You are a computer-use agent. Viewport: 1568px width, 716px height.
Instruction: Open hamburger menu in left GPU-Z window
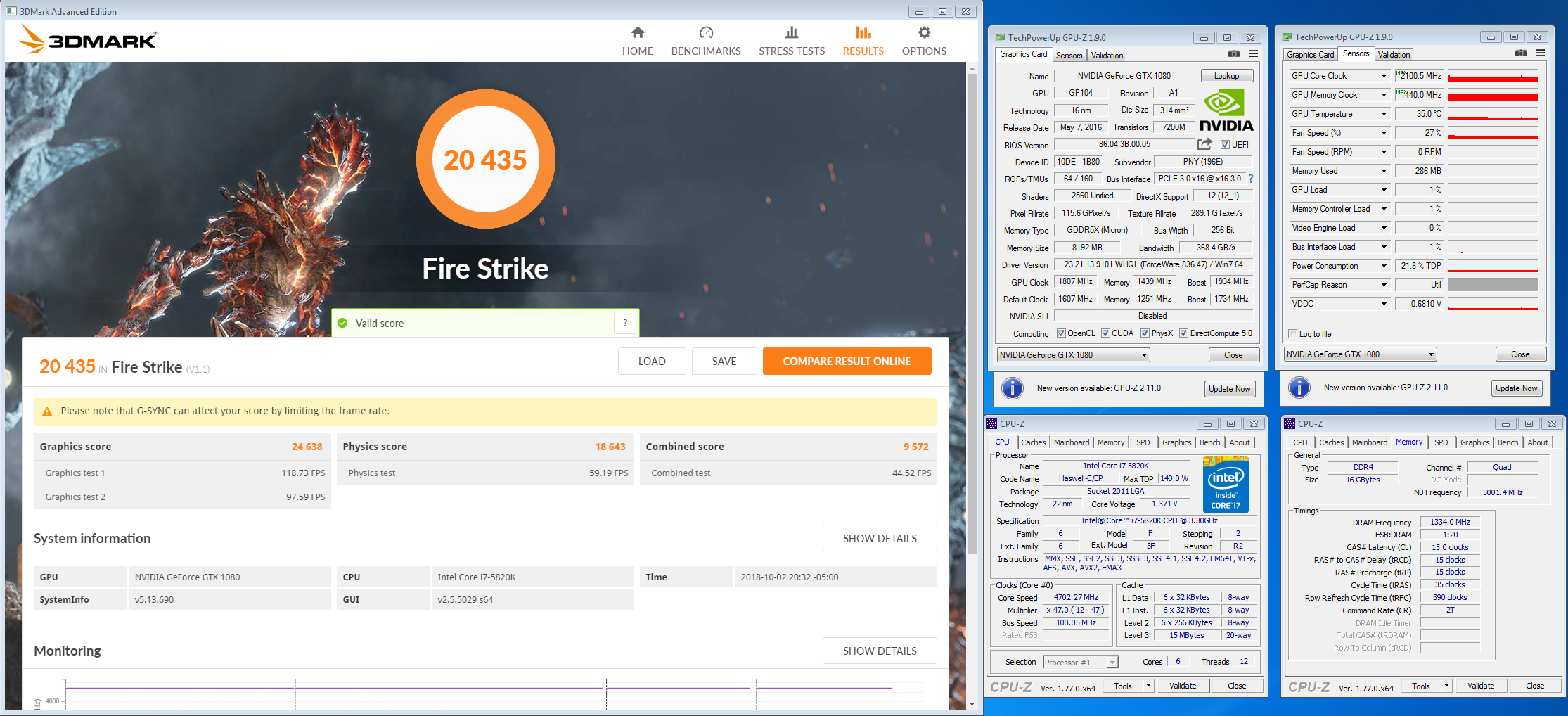click(x=1253, y=54)
